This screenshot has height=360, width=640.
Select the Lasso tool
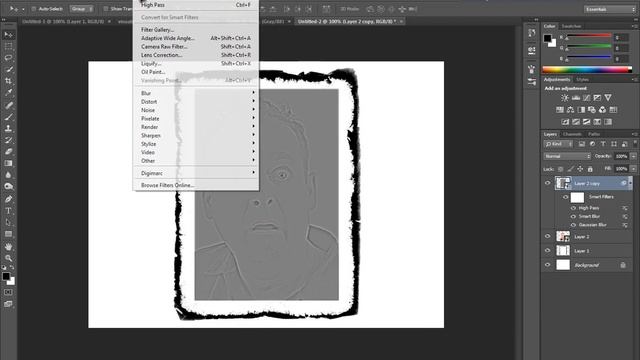coord(8,58)
